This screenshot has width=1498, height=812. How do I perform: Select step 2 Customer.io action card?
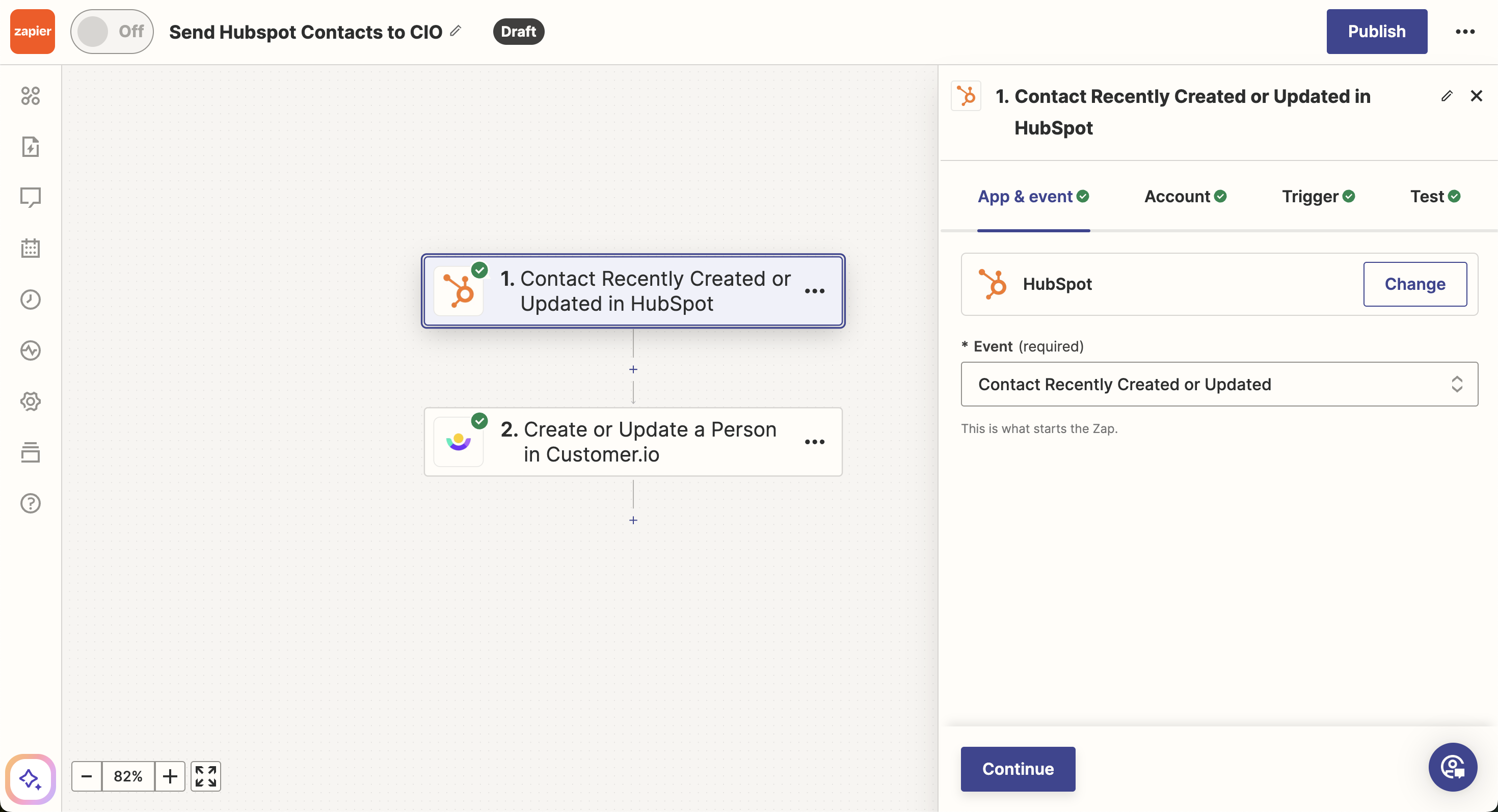[633, 442]
